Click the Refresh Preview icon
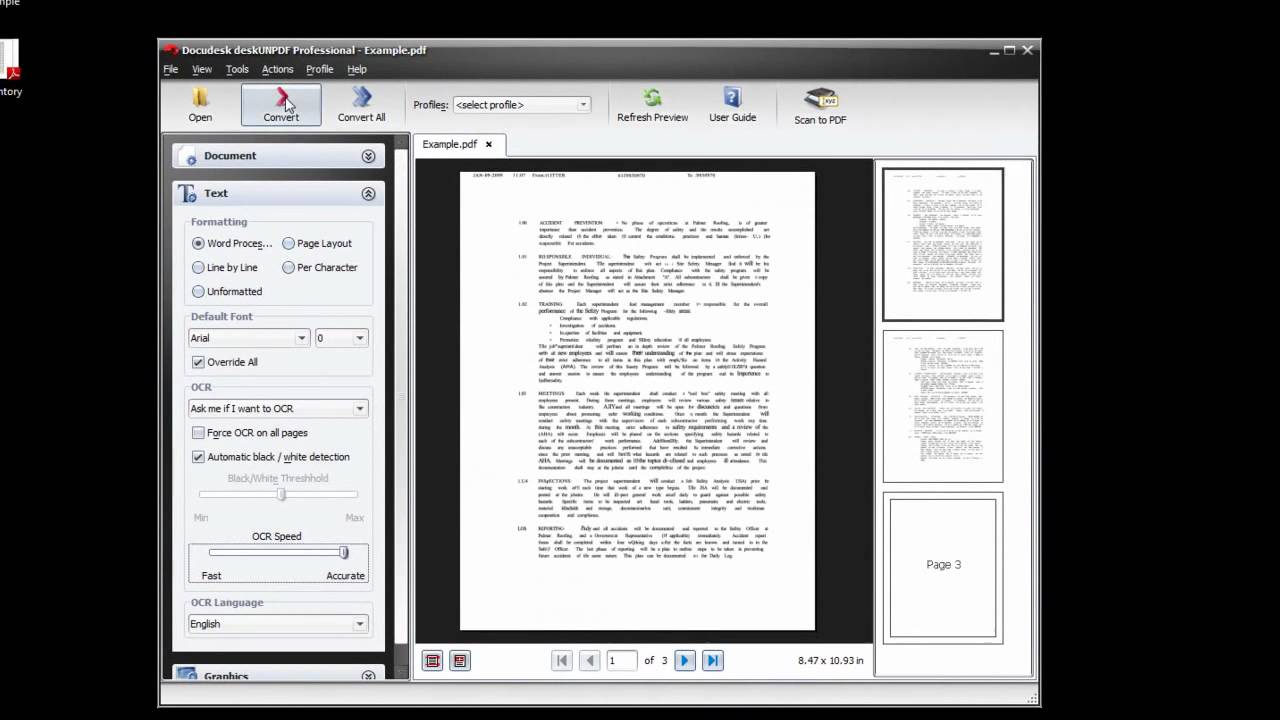 (x=652, y=98)
